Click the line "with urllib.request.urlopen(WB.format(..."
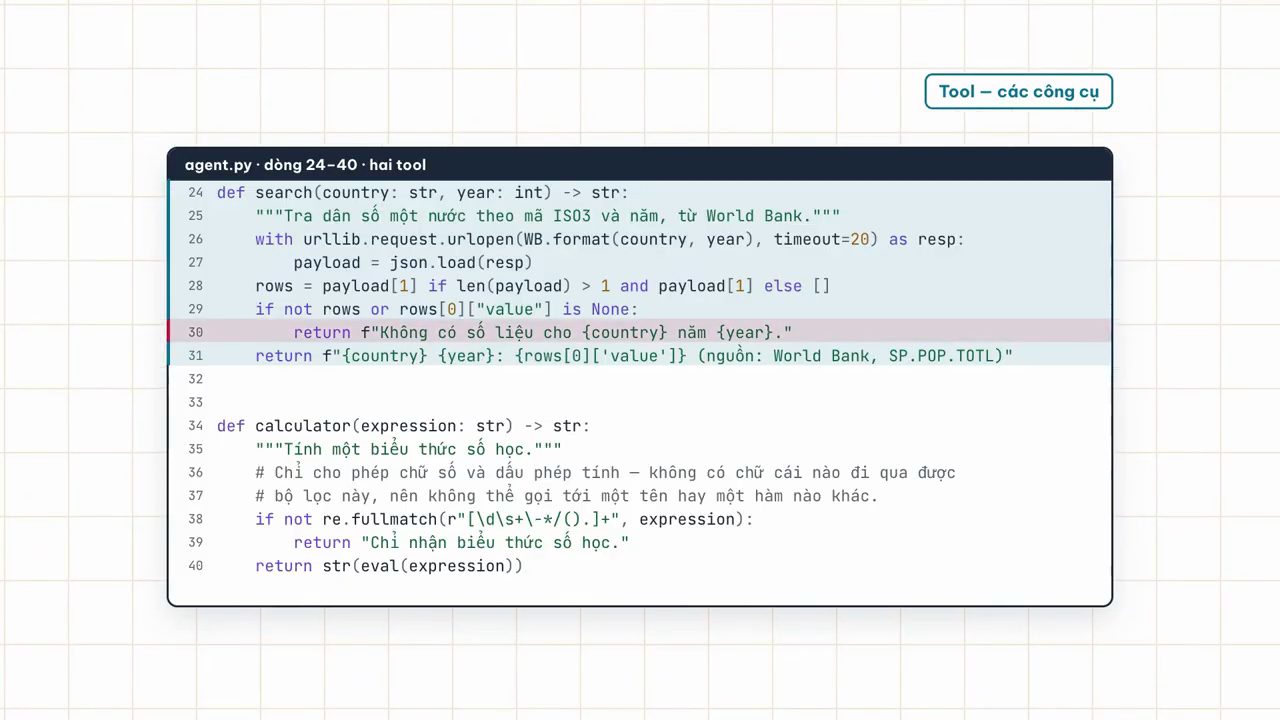Screen dimensions: 1280x720 (610, 239)
